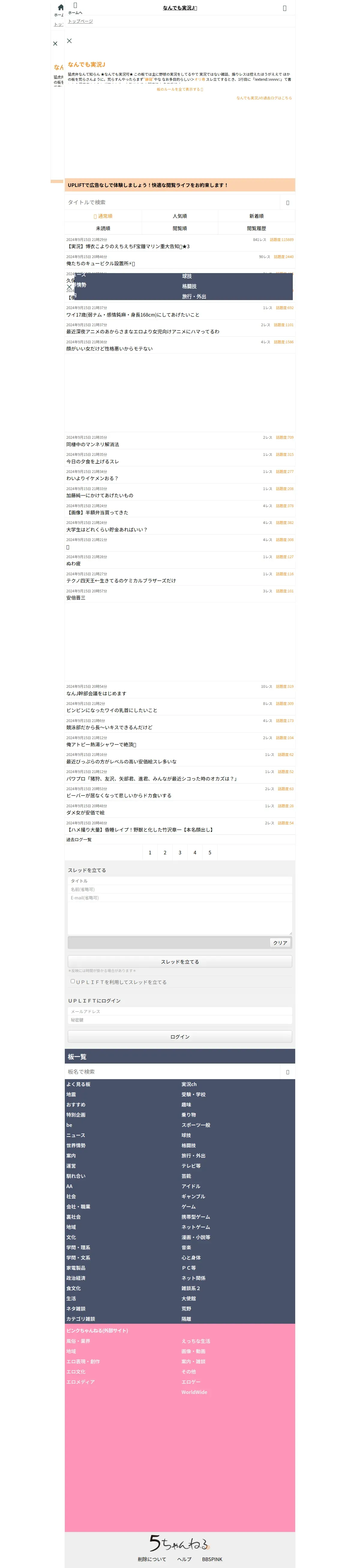Expand the ギャンブル category
The height and width of the screenshot is (1568, 360).
(x=193, y=1197)
